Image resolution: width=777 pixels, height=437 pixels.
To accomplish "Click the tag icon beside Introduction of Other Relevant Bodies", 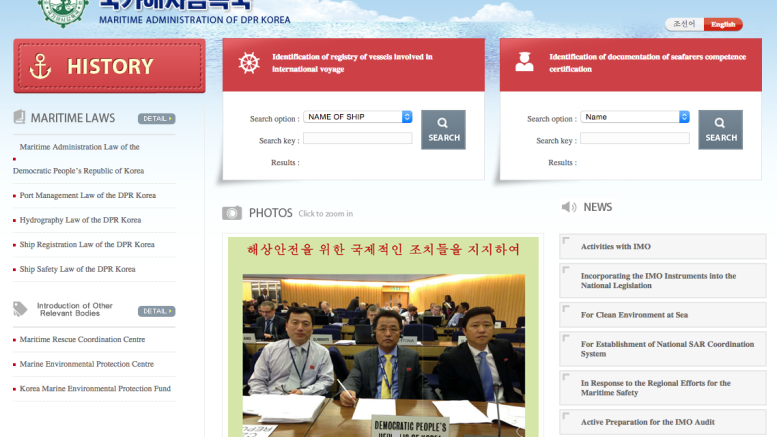I will 19,310.
